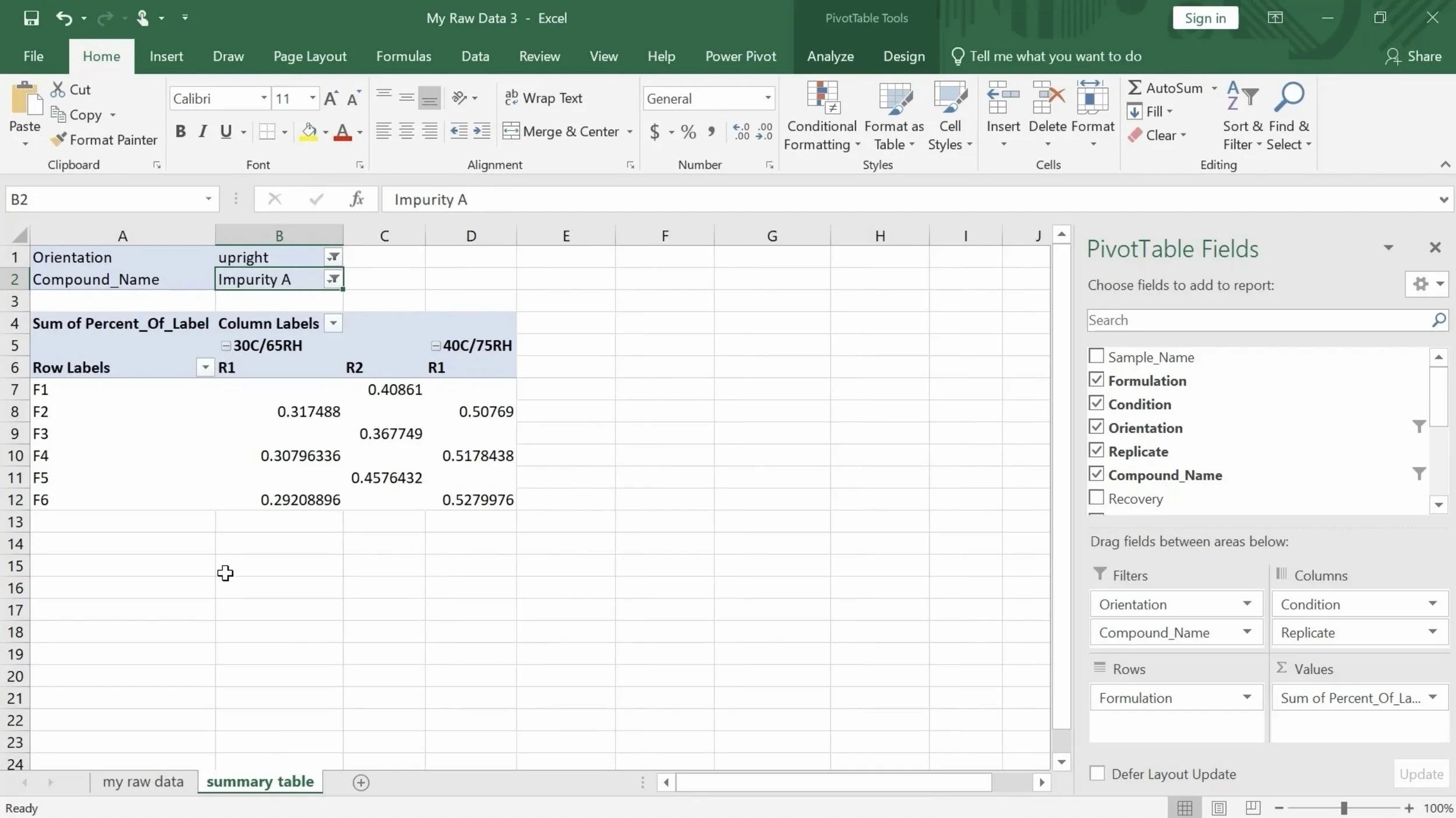This screenshot has width=1456, height=818.
Task: Check the Sample_Name field checkbox
Action: click(x=1096, y=356)
